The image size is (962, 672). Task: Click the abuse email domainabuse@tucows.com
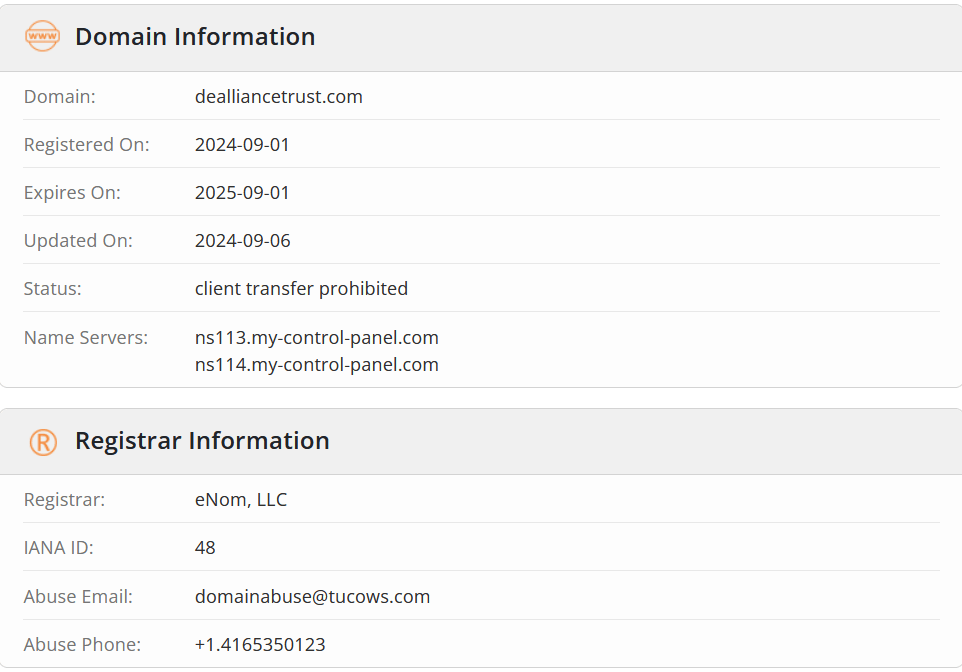click(312, 597)
